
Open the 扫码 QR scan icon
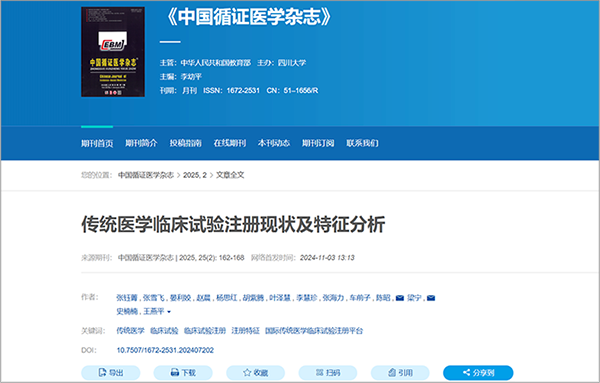point(328,373)
